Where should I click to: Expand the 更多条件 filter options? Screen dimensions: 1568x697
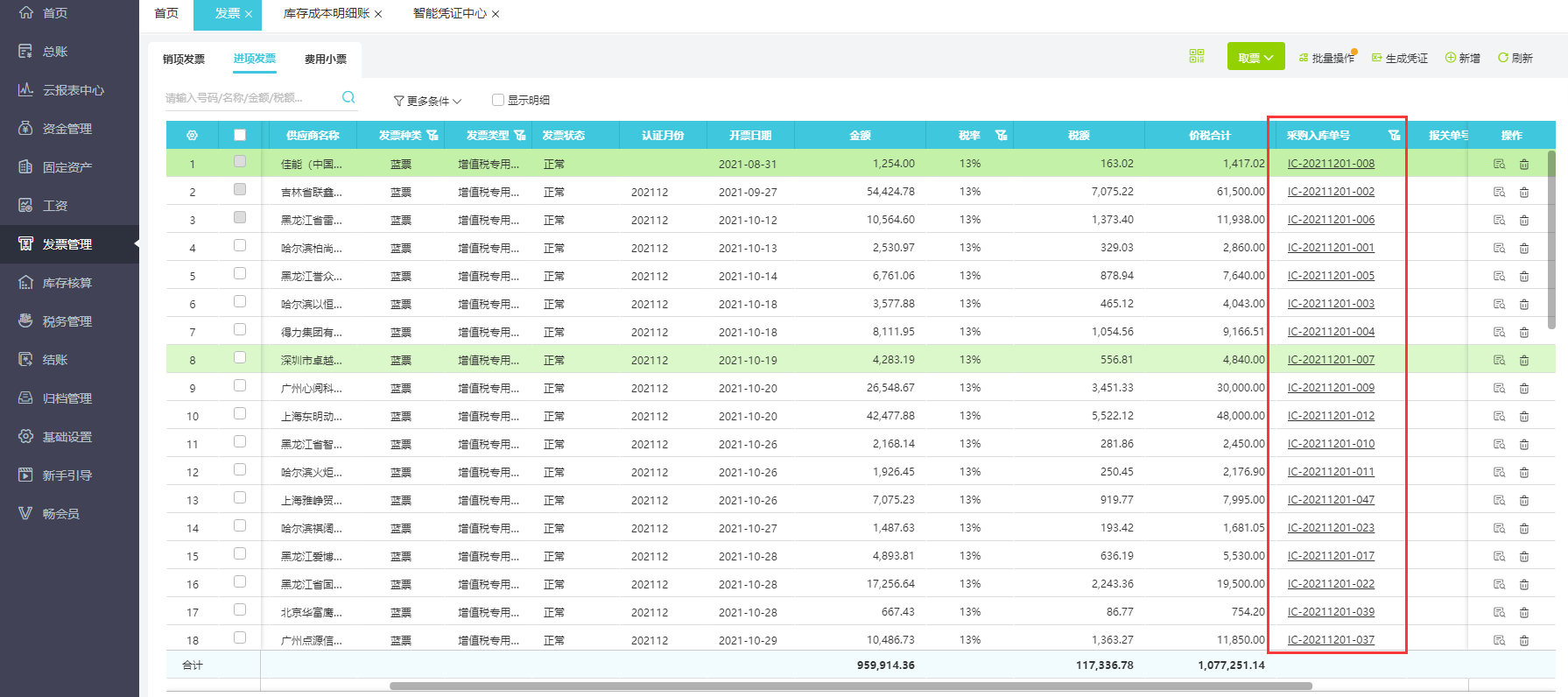coord(427,101)
